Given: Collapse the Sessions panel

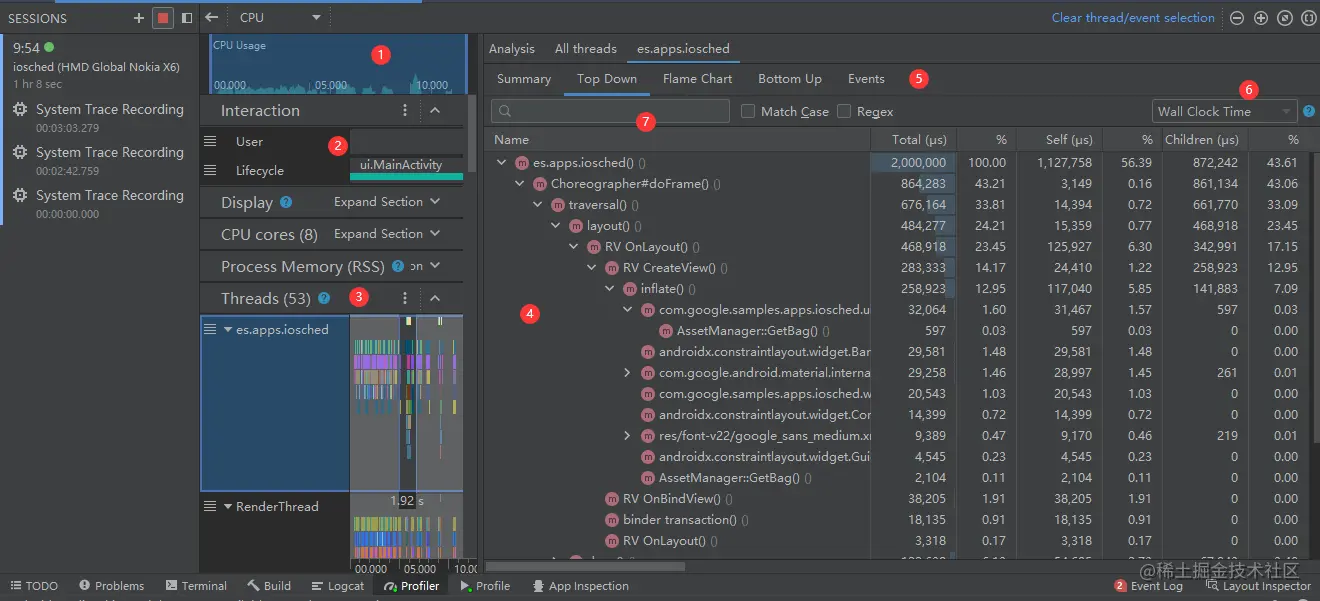Looking at the screenshot, I should [187, 18].
